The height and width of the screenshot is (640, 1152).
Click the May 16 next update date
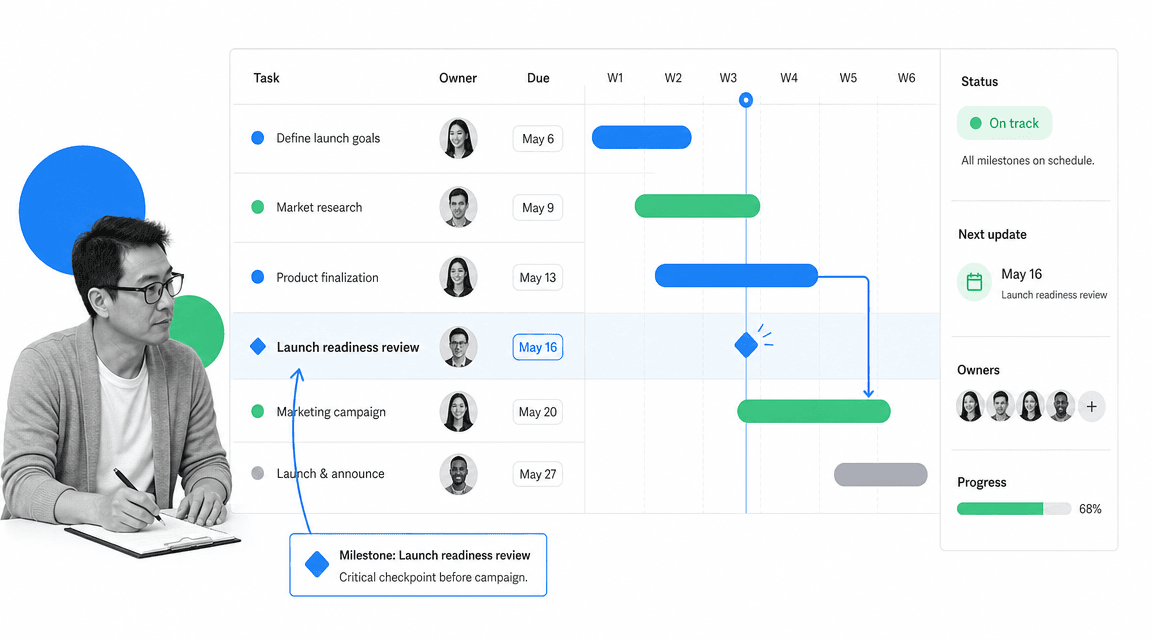tap(1021, 274)
